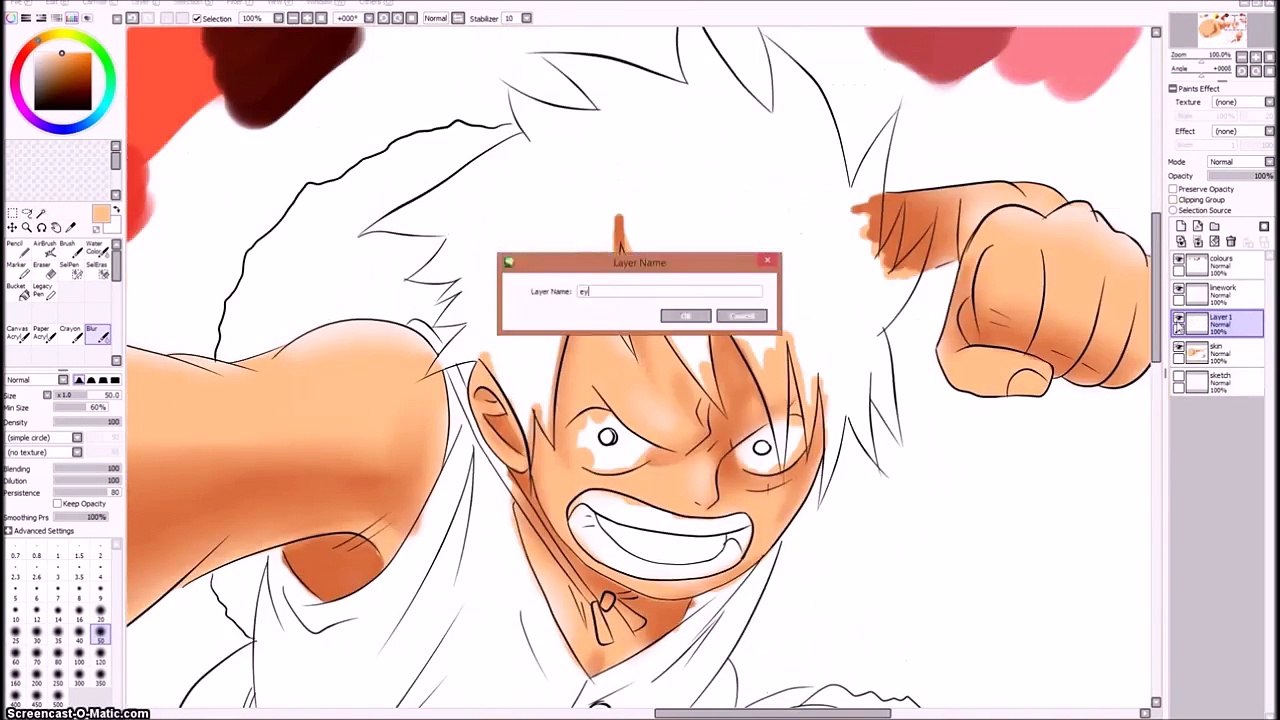Click the navigator canvas thumbnail
Screen dimensions: 1280x720
coord(1221,29)
